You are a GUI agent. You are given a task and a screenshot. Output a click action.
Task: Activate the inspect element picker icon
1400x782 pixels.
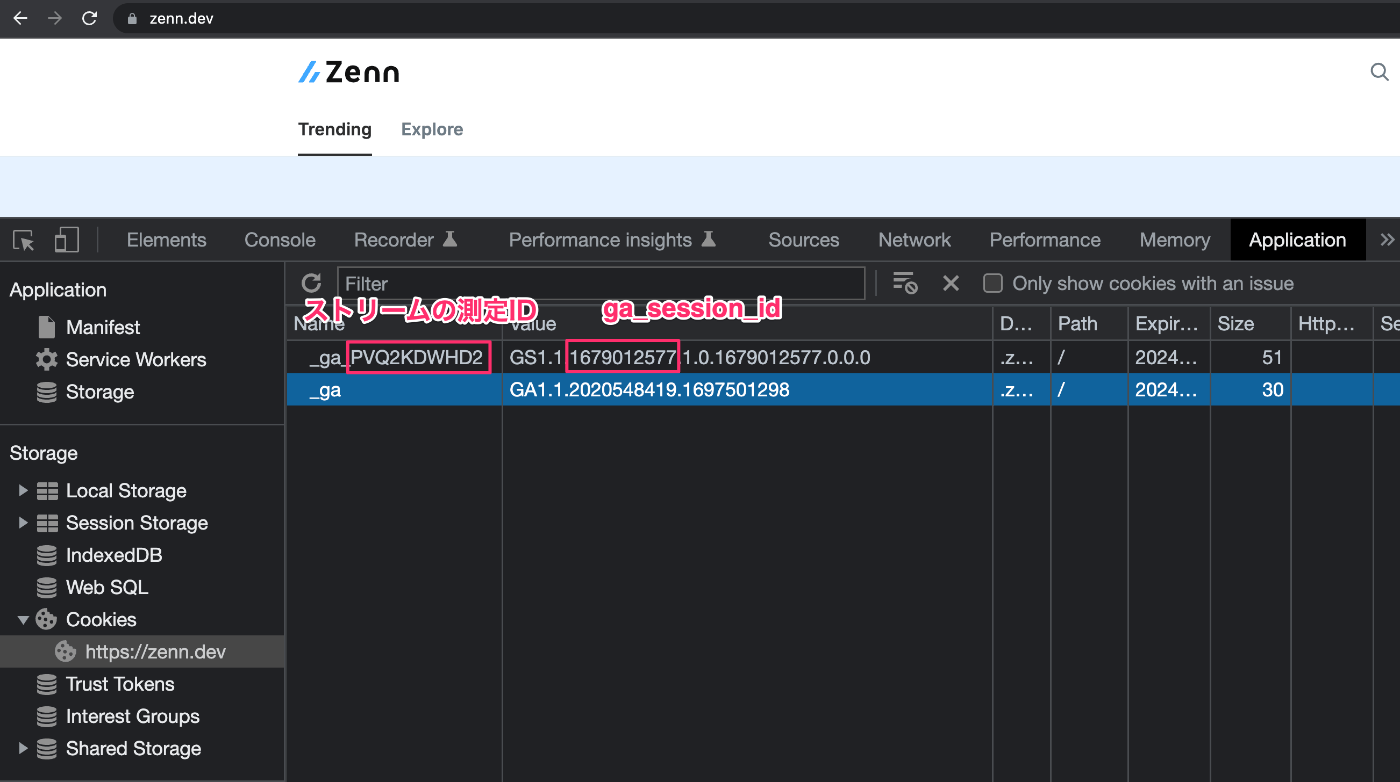(x=24, y=240)
